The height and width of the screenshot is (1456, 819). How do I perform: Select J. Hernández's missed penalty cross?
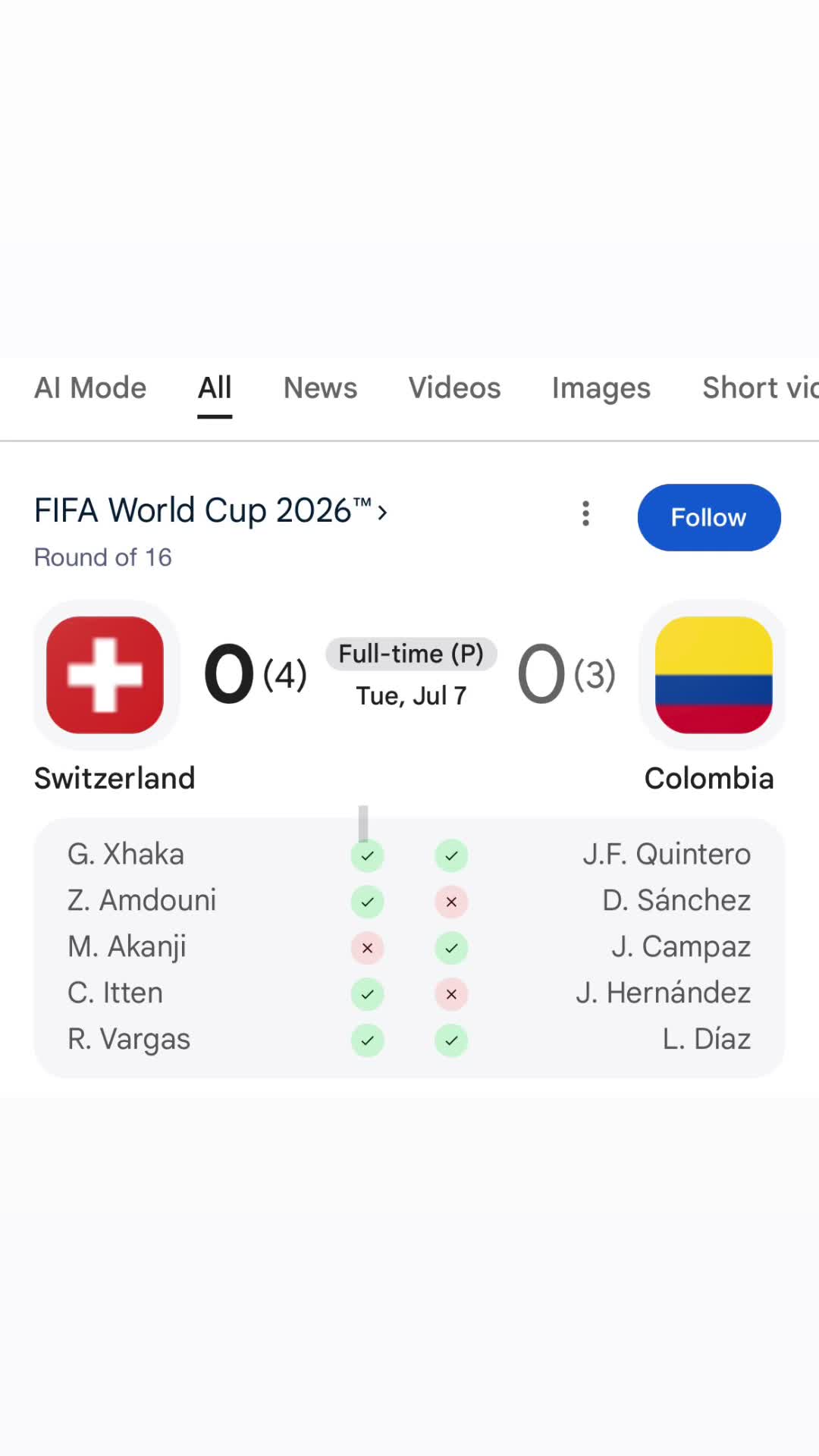click(x=451, y=994)
